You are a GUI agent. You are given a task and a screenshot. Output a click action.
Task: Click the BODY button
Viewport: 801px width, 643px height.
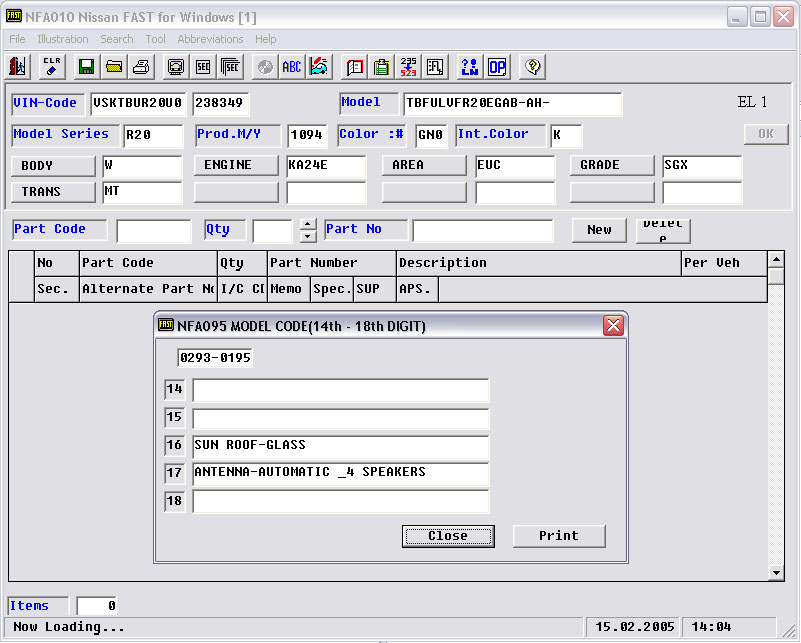pyautogui.click(x=53, y=166)
